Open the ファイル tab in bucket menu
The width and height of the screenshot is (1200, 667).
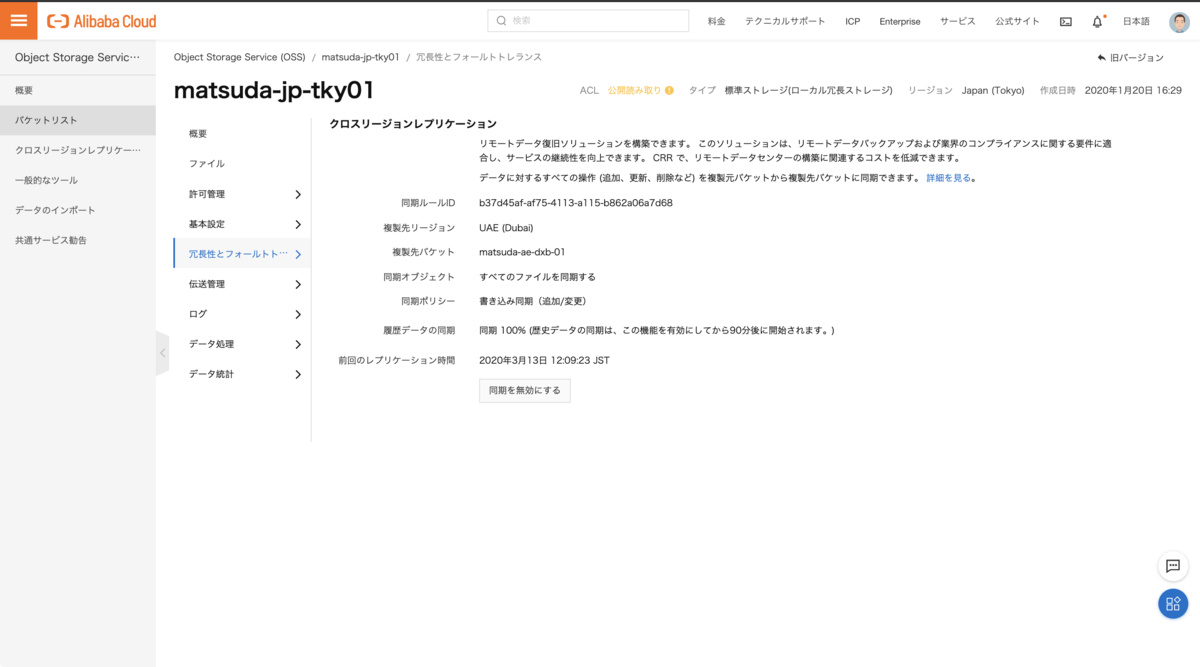[207, 163]
